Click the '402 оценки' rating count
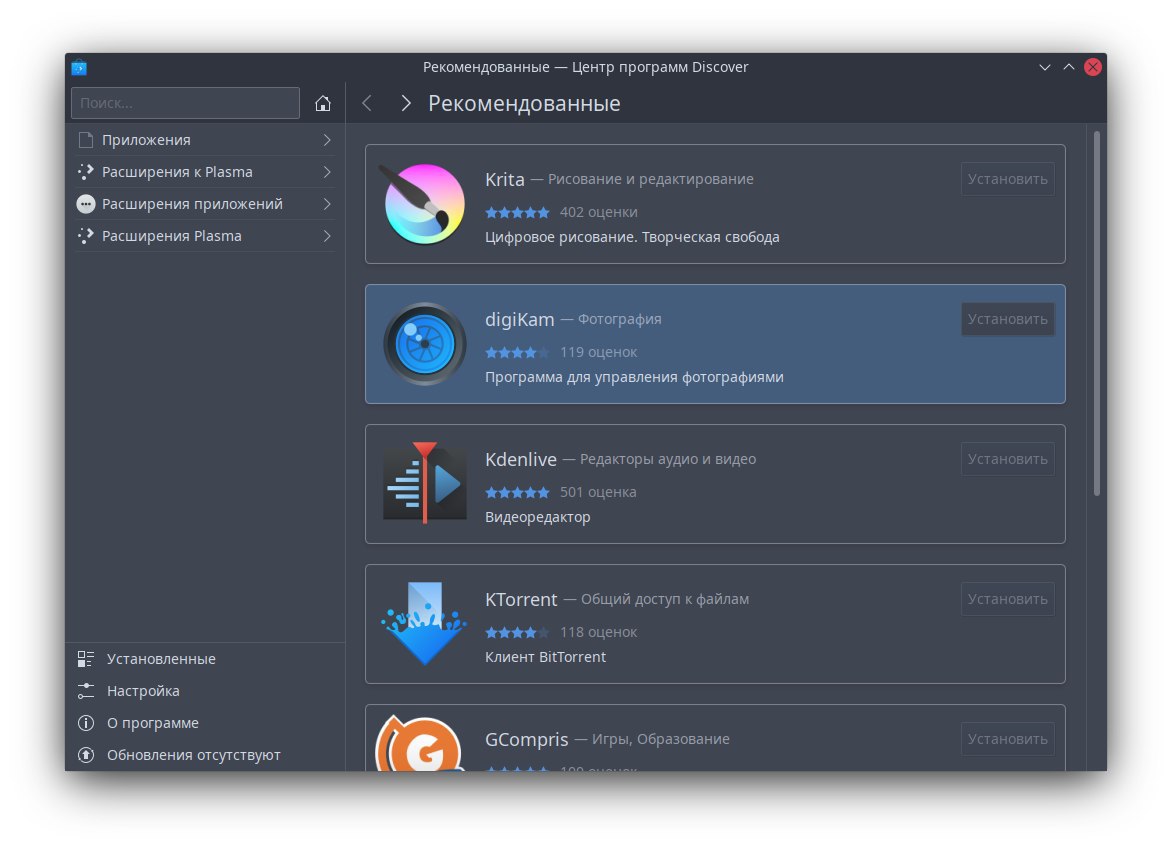The width and height of the screenshot is (1172, 848). (x=599, y=212)
